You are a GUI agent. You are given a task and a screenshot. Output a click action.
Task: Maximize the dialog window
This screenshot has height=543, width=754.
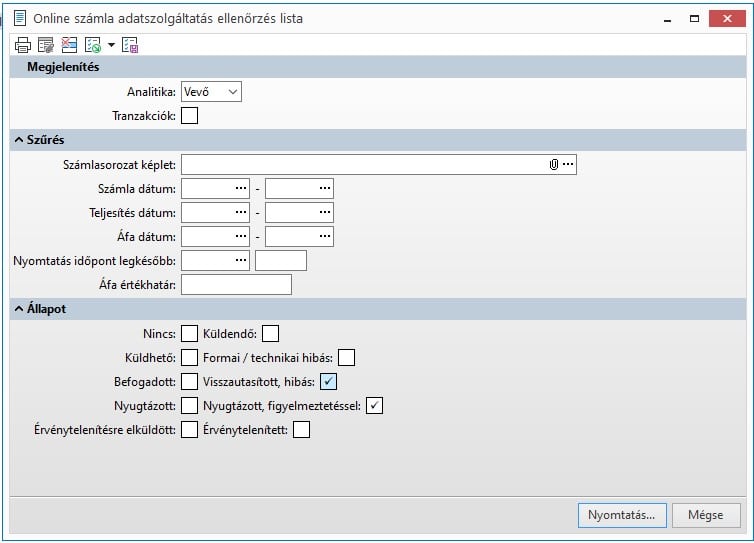[x=694, y=19]
